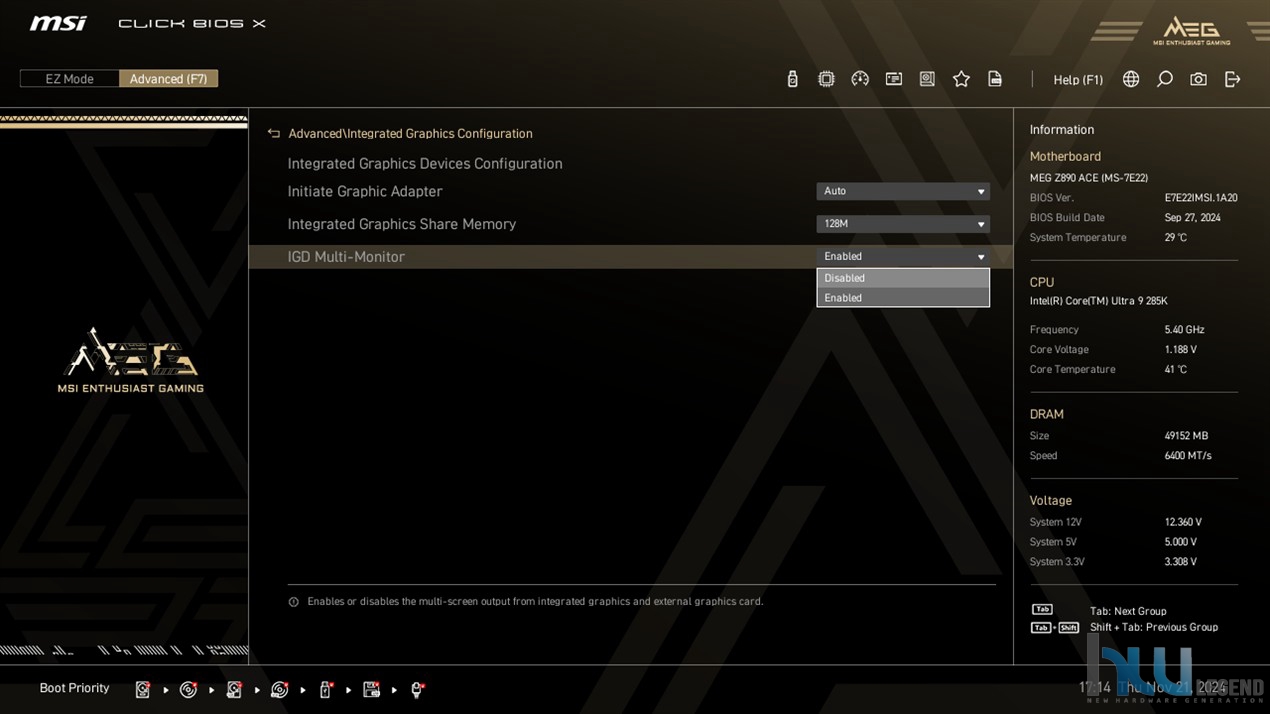Click the back arrow beside Advanced breadcrumb
Image resolution: width=1270 pixels, height=714 pixels.
coord(273,133)
